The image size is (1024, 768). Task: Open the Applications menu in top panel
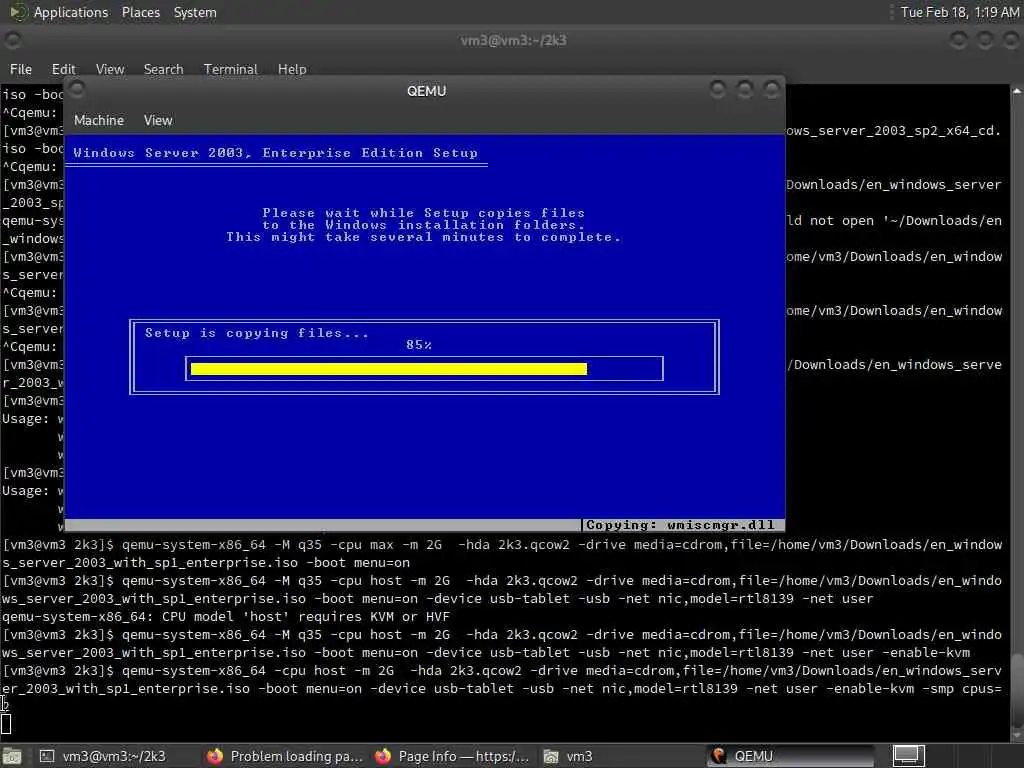pyautogui.click(x=71, y=12)
